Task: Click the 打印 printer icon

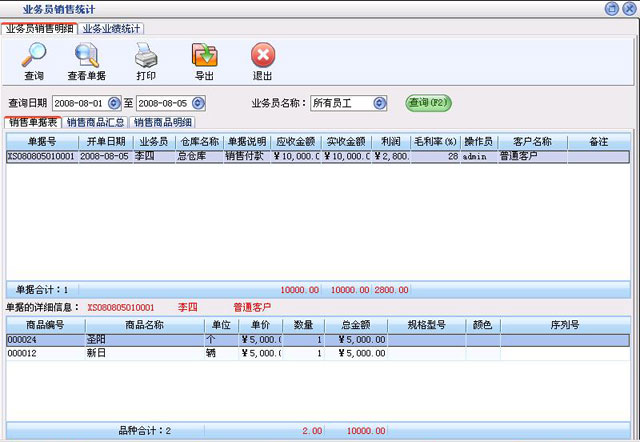Action: click(146, 60)
